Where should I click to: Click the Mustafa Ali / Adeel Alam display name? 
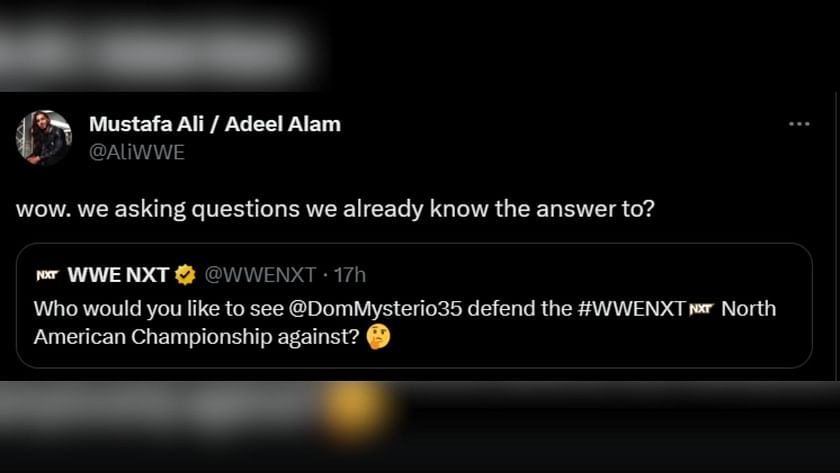215,124
